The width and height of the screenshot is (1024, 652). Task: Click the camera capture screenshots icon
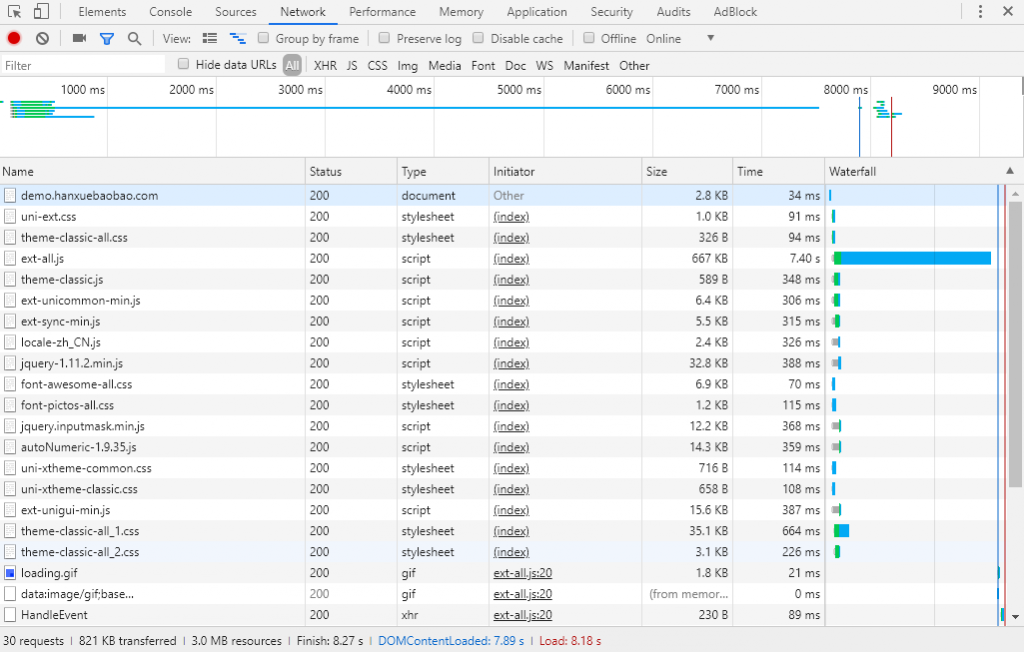[79, 39]
